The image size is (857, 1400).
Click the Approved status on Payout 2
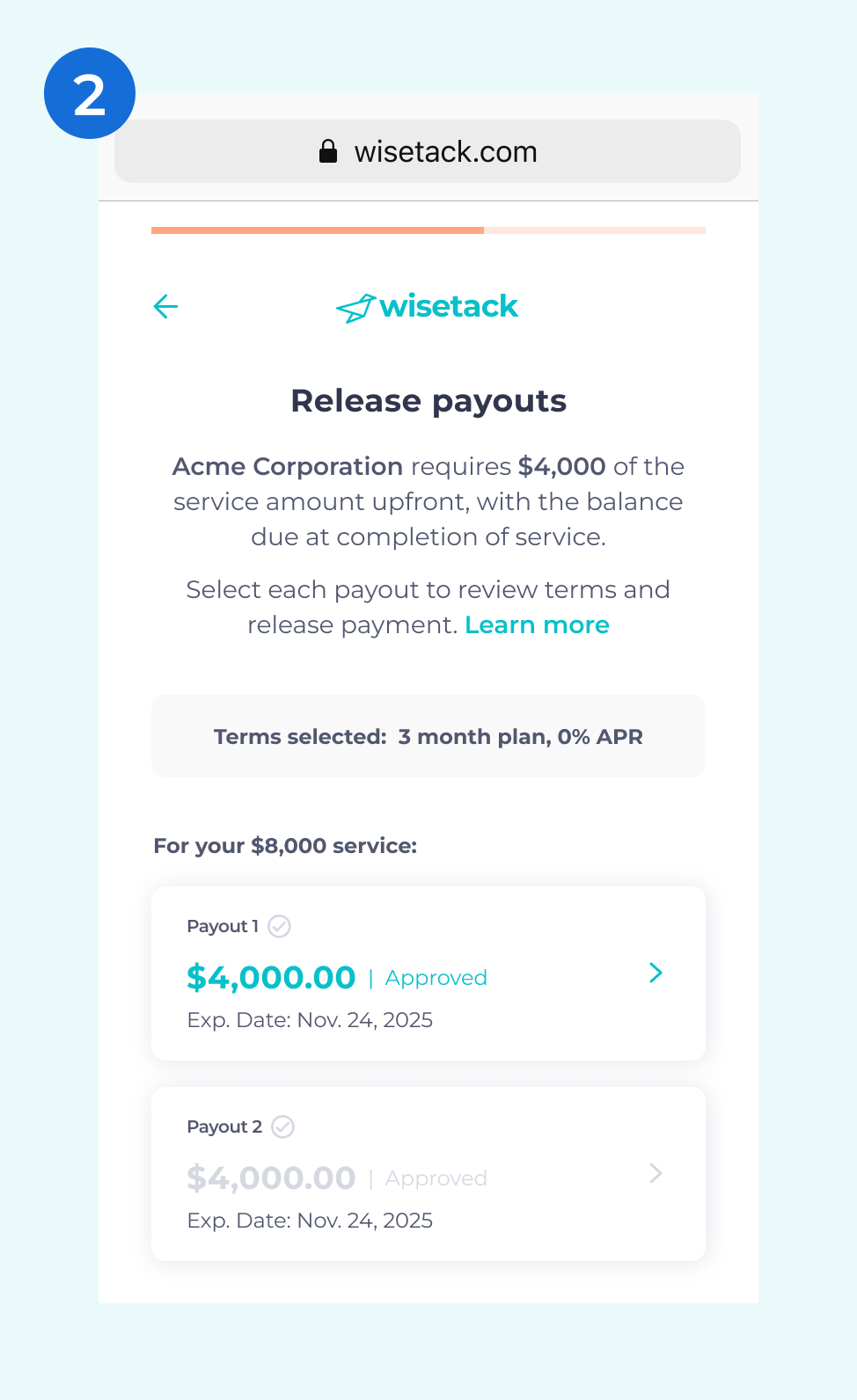(436, 1178)
